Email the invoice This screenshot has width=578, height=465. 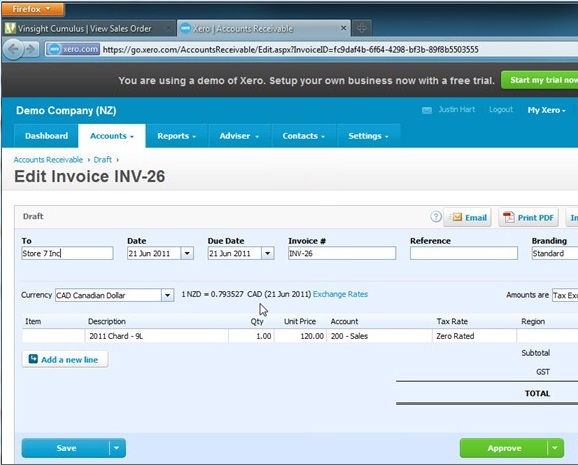pos(468,218)
